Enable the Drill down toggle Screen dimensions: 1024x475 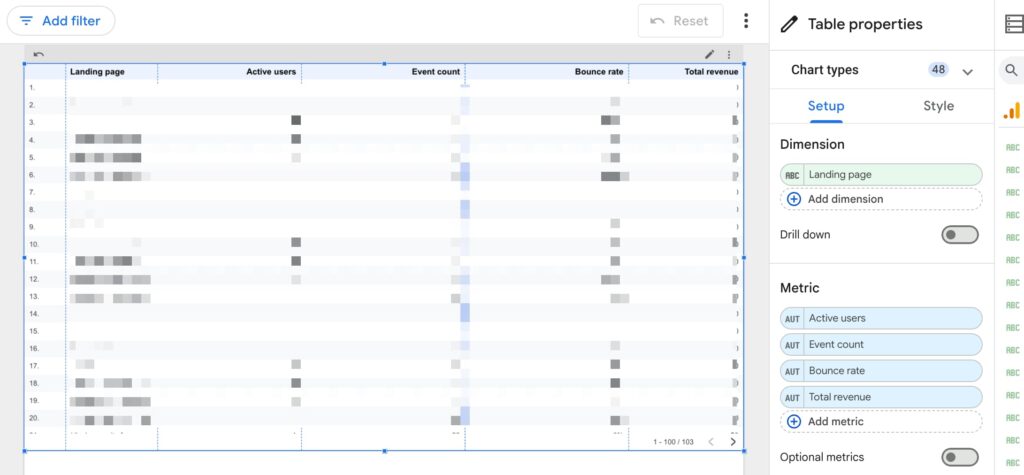(x=960, y=235)
